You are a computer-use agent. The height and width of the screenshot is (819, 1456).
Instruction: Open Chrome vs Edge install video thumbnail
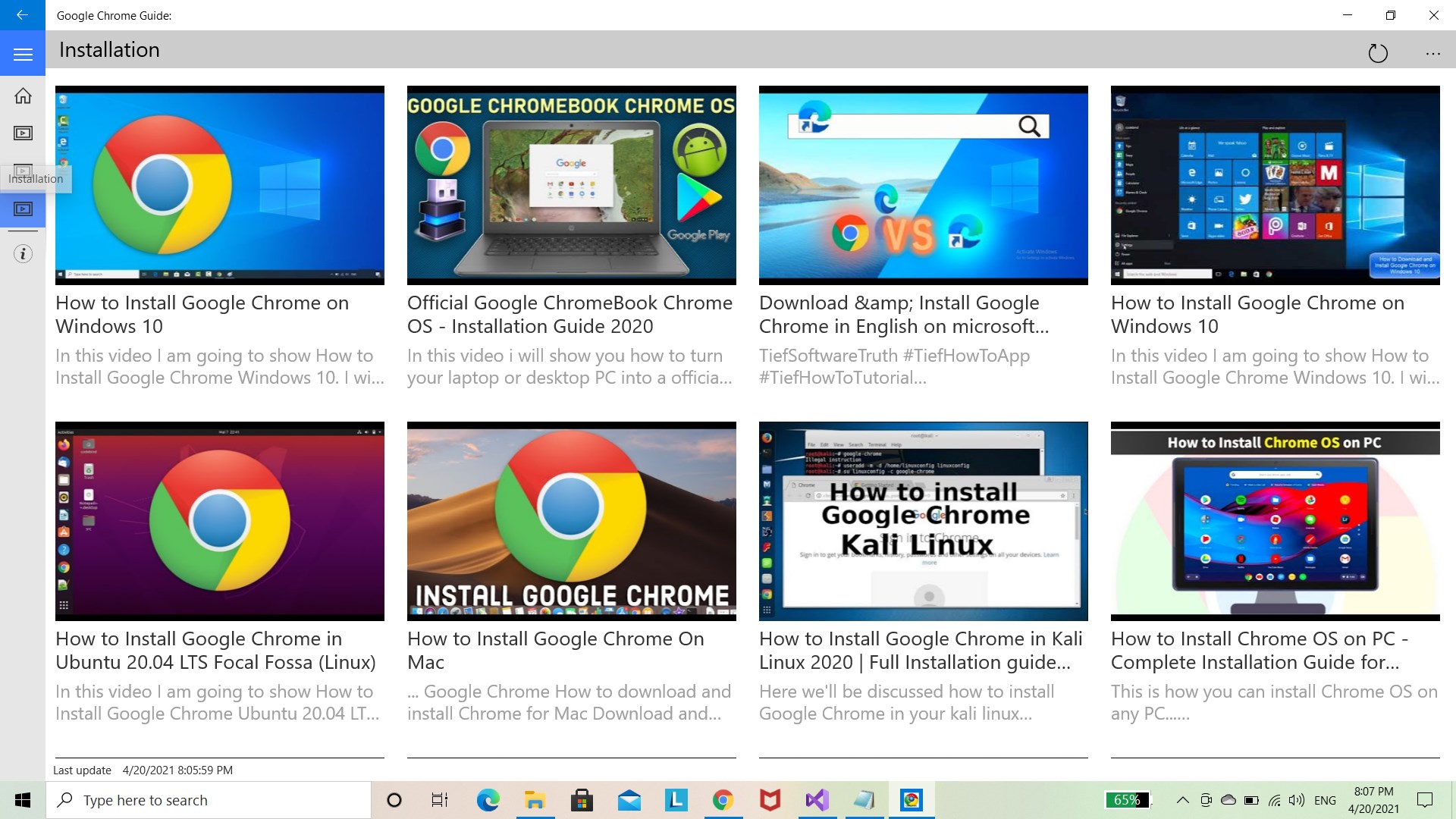coord(923,185)
